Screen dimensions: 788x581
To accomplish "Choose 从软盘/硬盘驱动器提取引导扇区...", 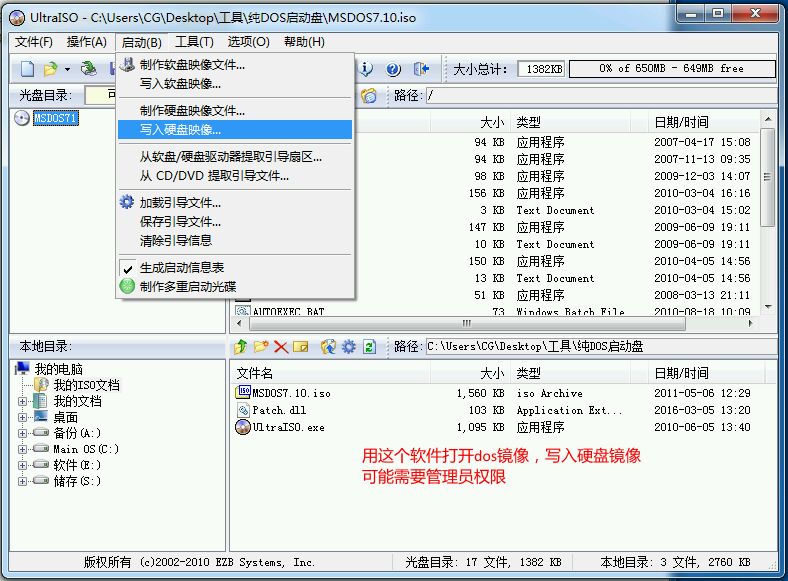I will (x=235, y=157).
